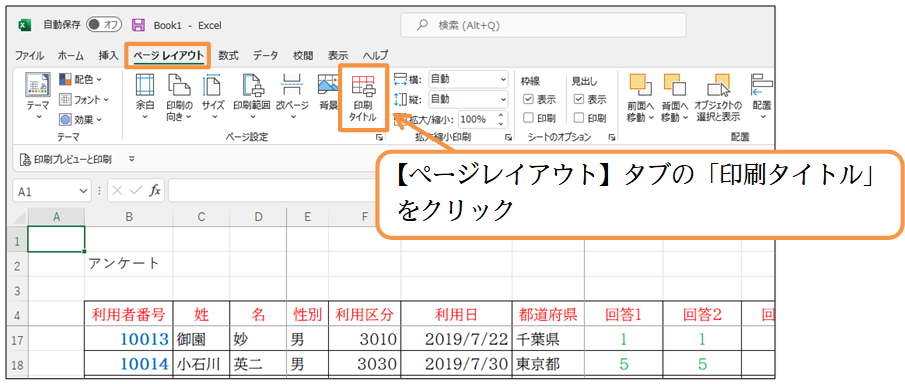Open the theme effects (効果) dropdown
The width and height of the screenshot is (905, 384).
(x=81, y=120)
